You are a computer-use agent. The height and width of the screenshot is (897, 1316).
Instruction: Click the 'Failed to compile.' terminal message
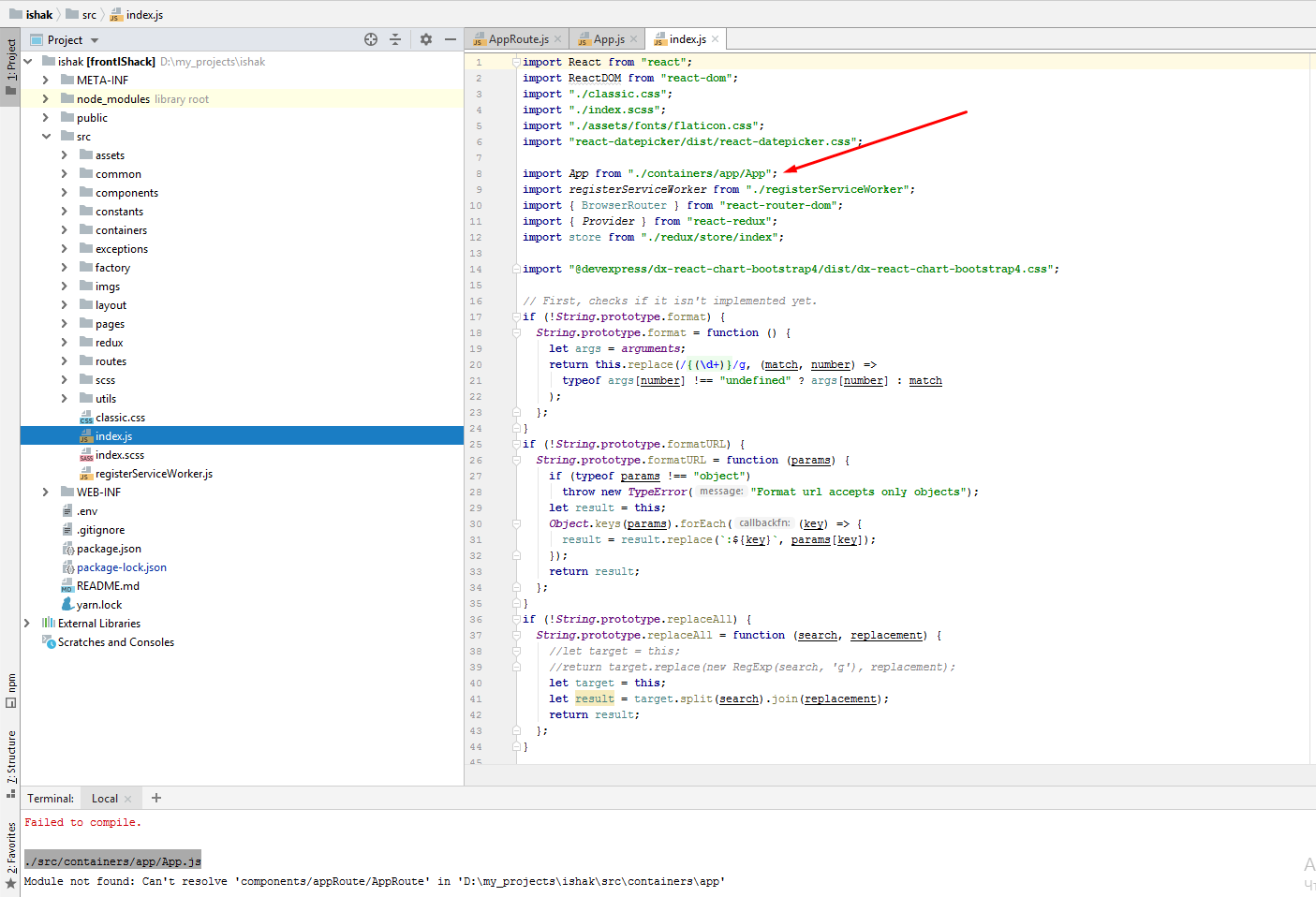coord(82,822)
